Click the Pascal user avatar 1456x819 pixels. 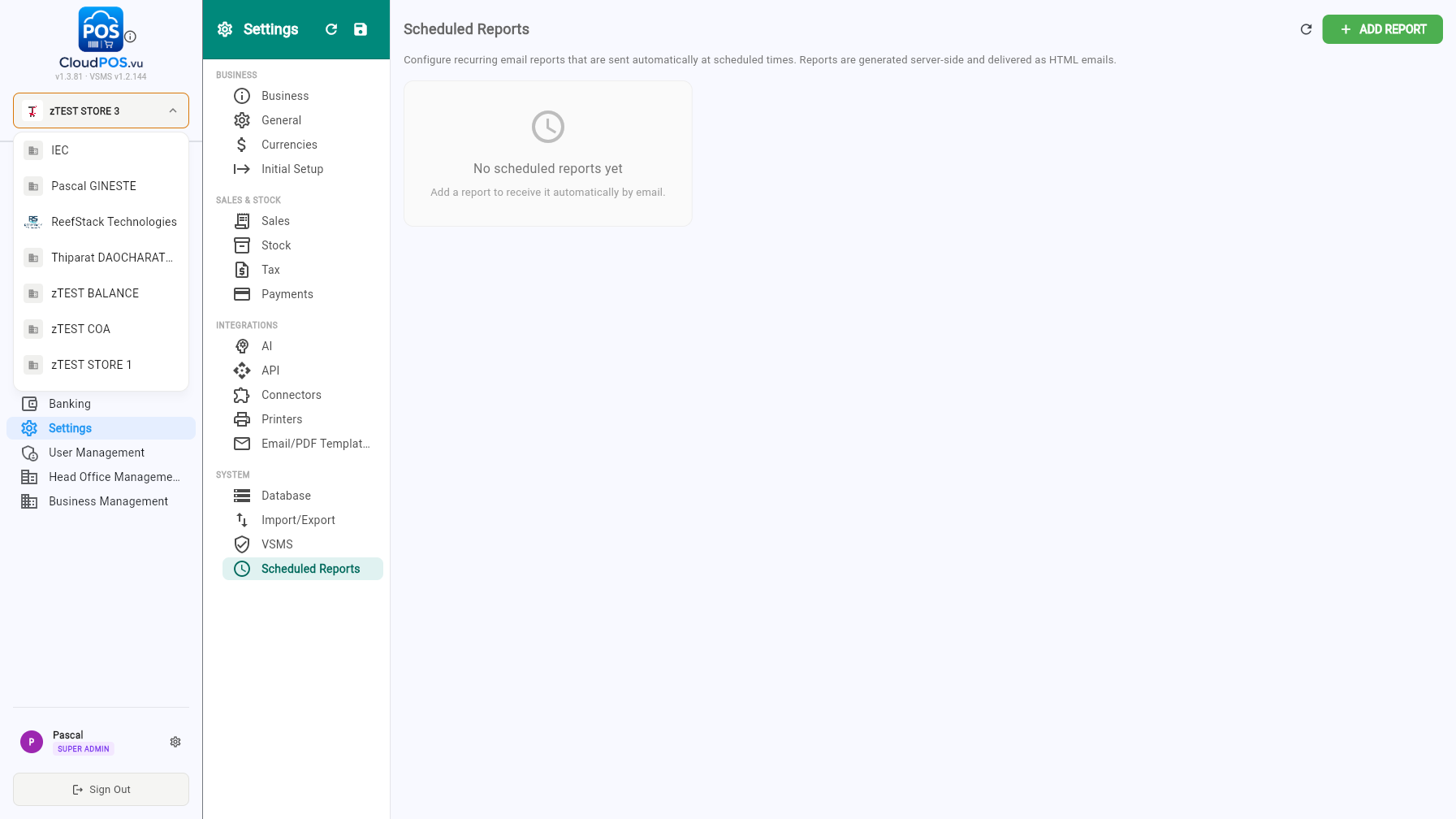click(x=32, y=742)
